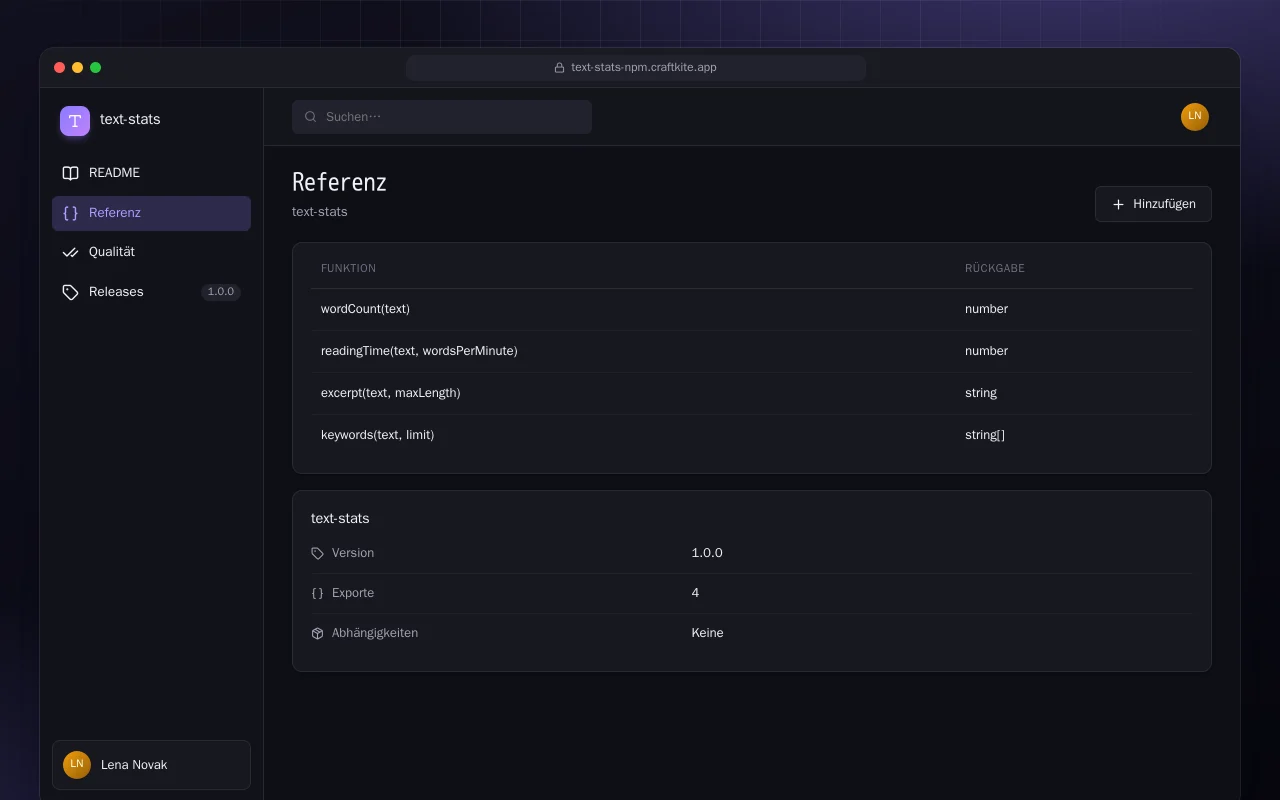This screenshot has width=1280, height=800.
Task: Click the magnifier icon in the search bar
Action: click(x=311, y=117)
